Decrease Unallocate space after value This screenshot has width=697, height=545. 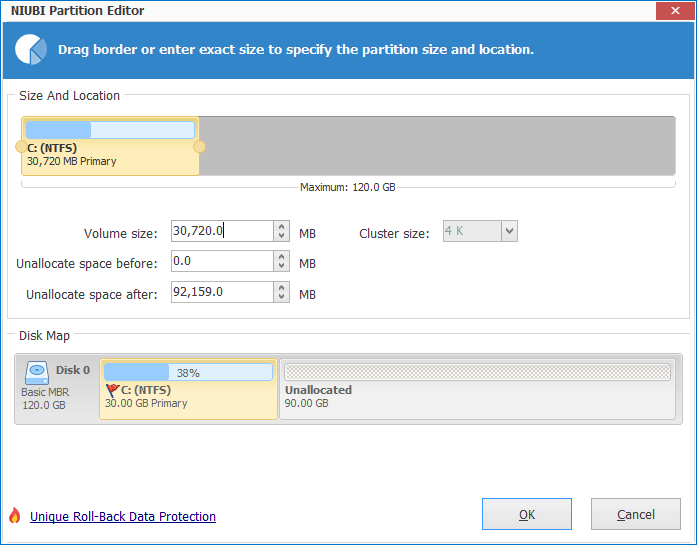point(281,297)
